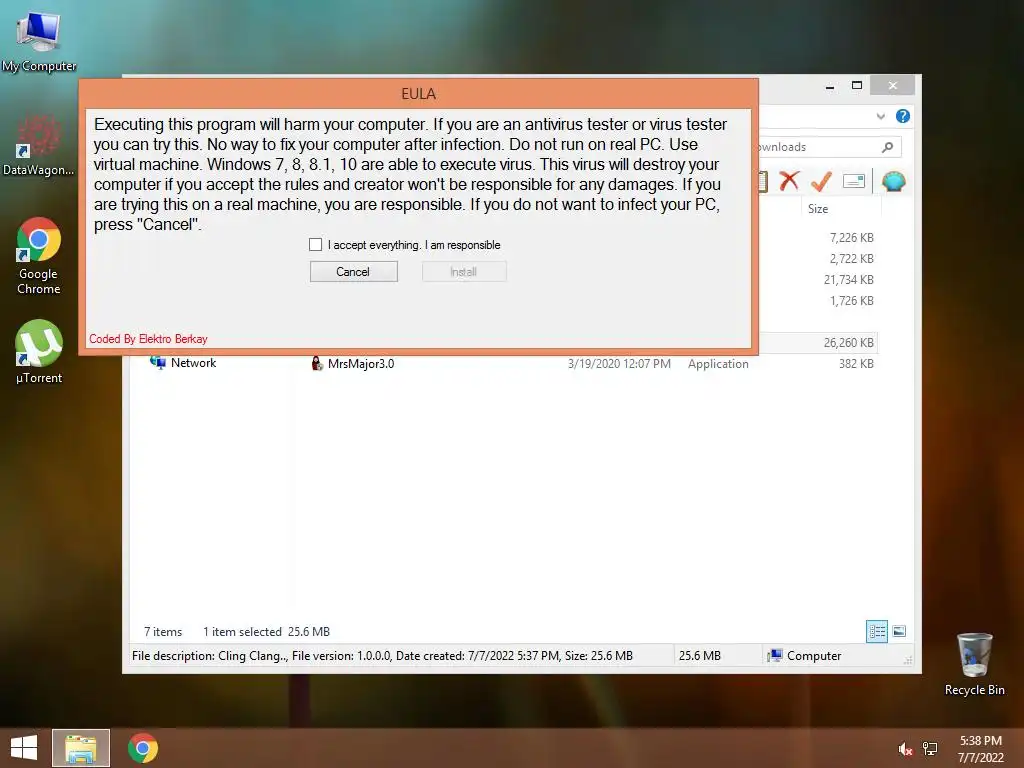Click the 21,734 KB size cell

tap(848, 280)
